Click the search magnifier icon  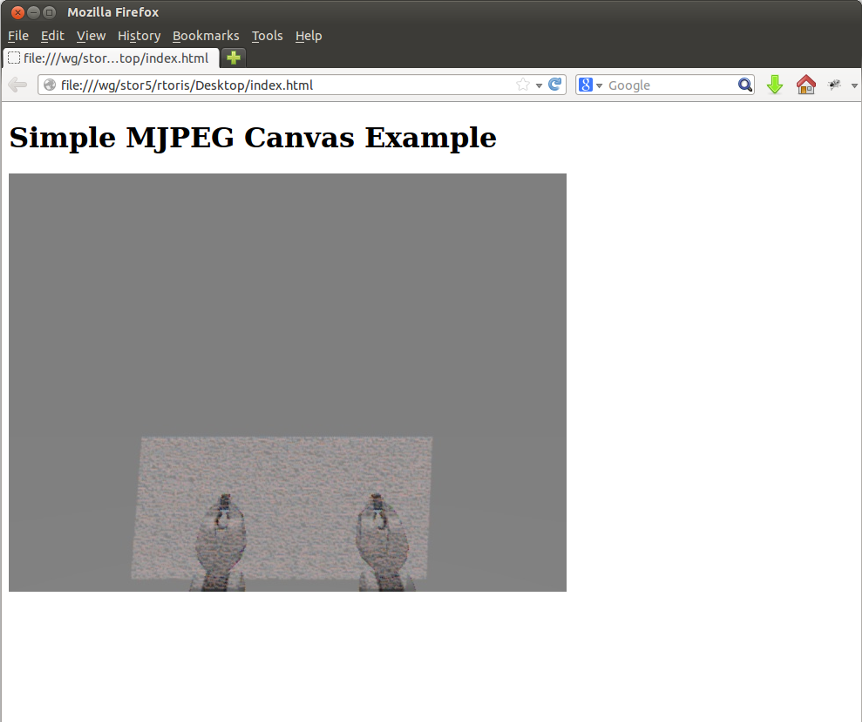(x=745, y=85)
